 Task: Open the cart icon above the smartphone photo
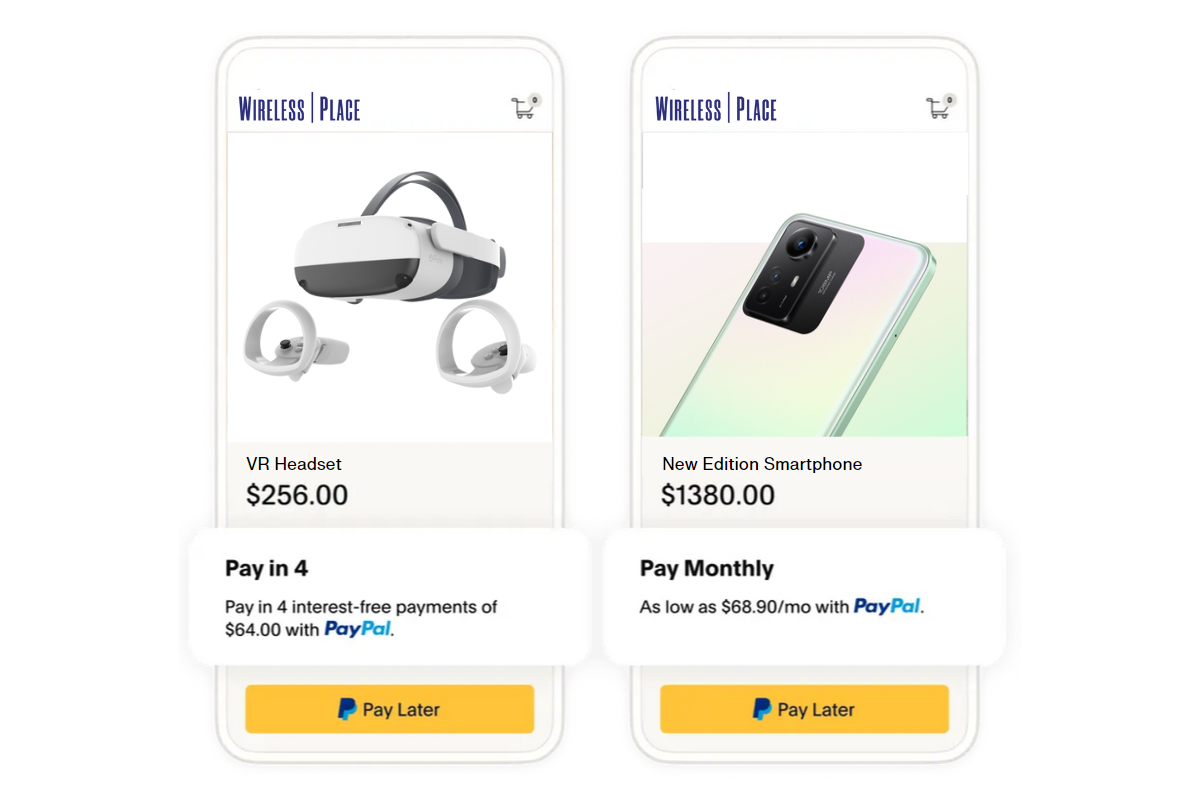click(x=939, y=108)
